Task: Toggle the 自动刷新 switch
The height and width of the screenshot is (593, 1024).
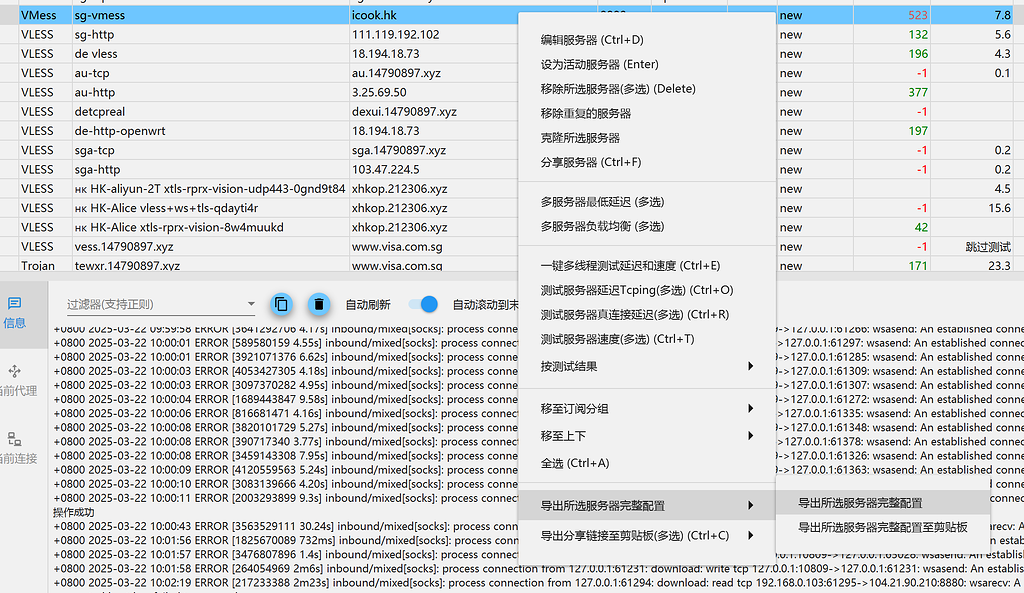Action: pyautogui.click(x=423, y=304)
